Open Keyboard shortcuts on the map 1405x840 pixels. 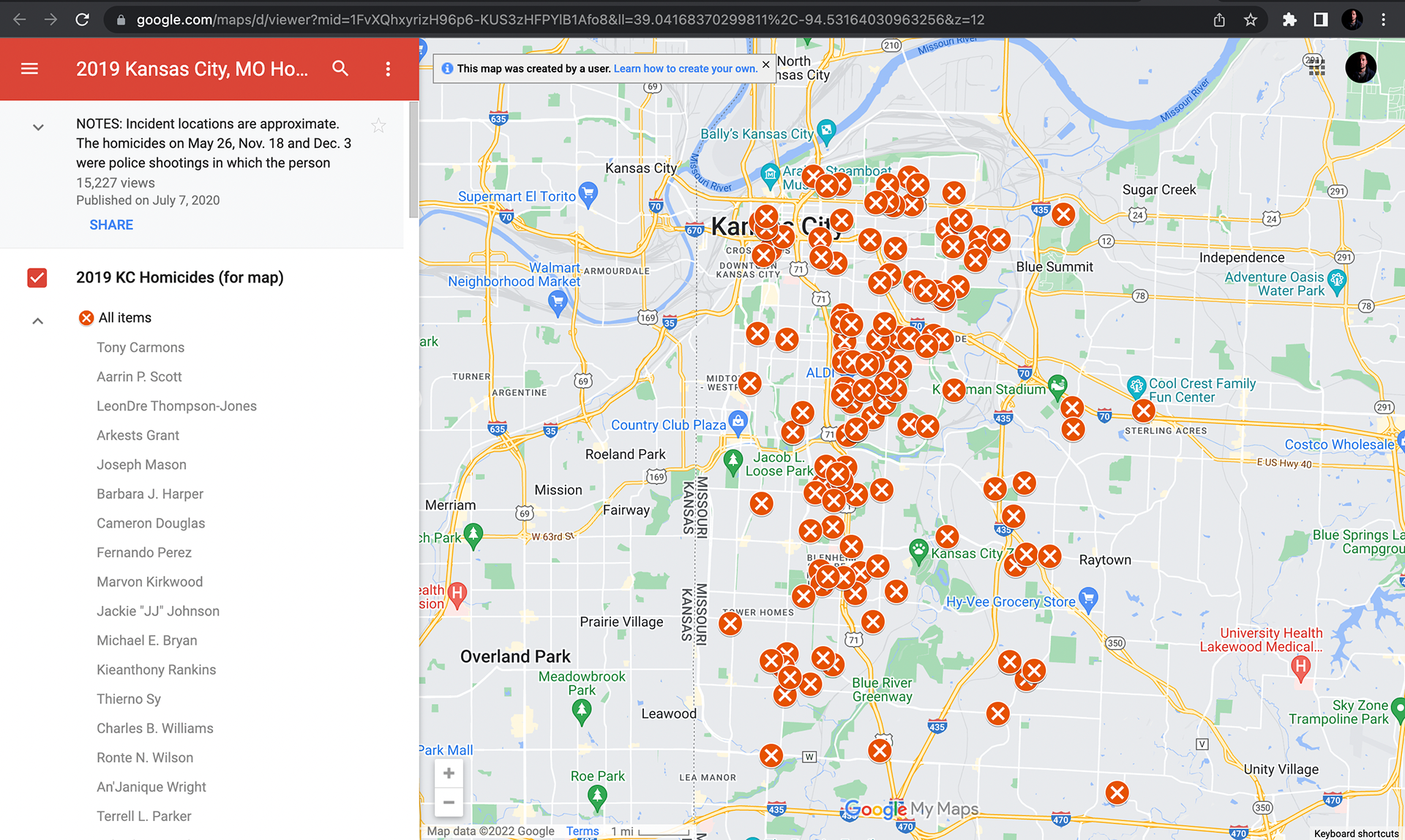click(x=1356, y=833)
